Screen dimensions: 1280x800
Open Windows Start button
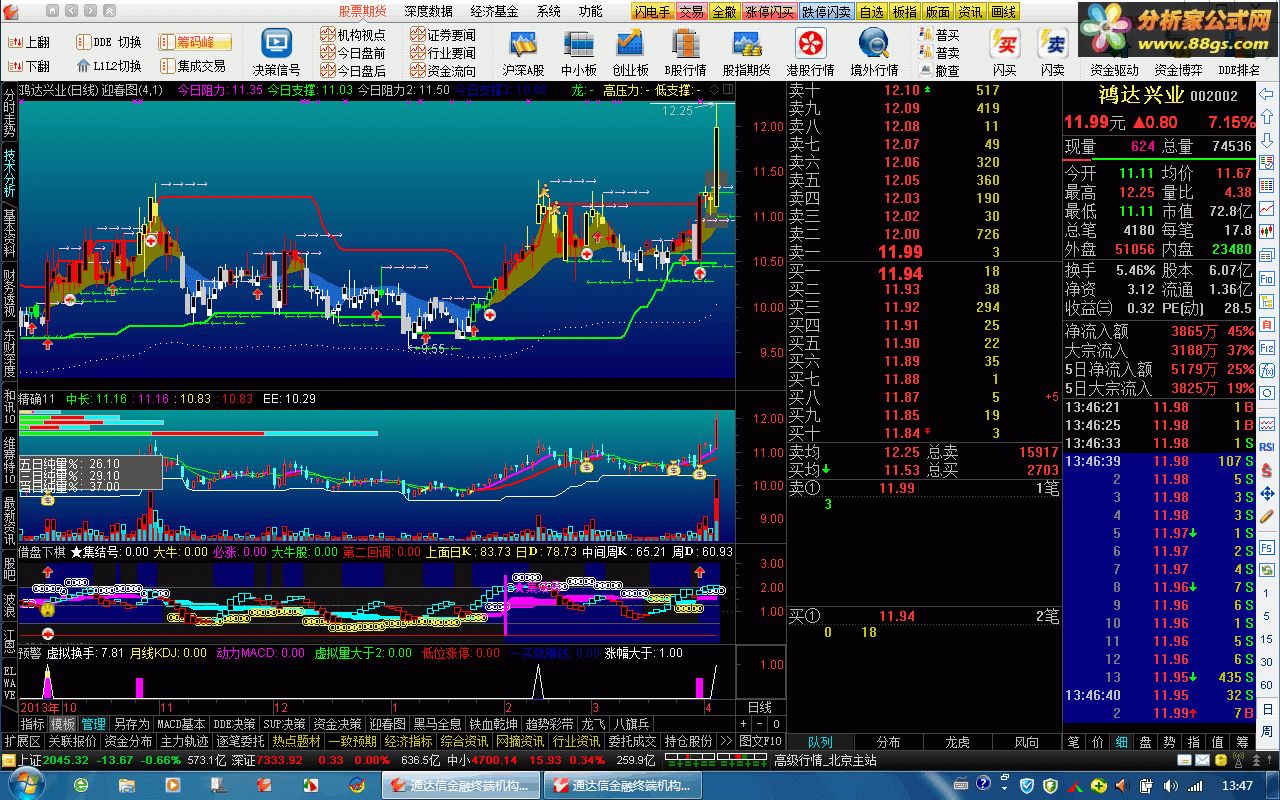tap(26, 785)
